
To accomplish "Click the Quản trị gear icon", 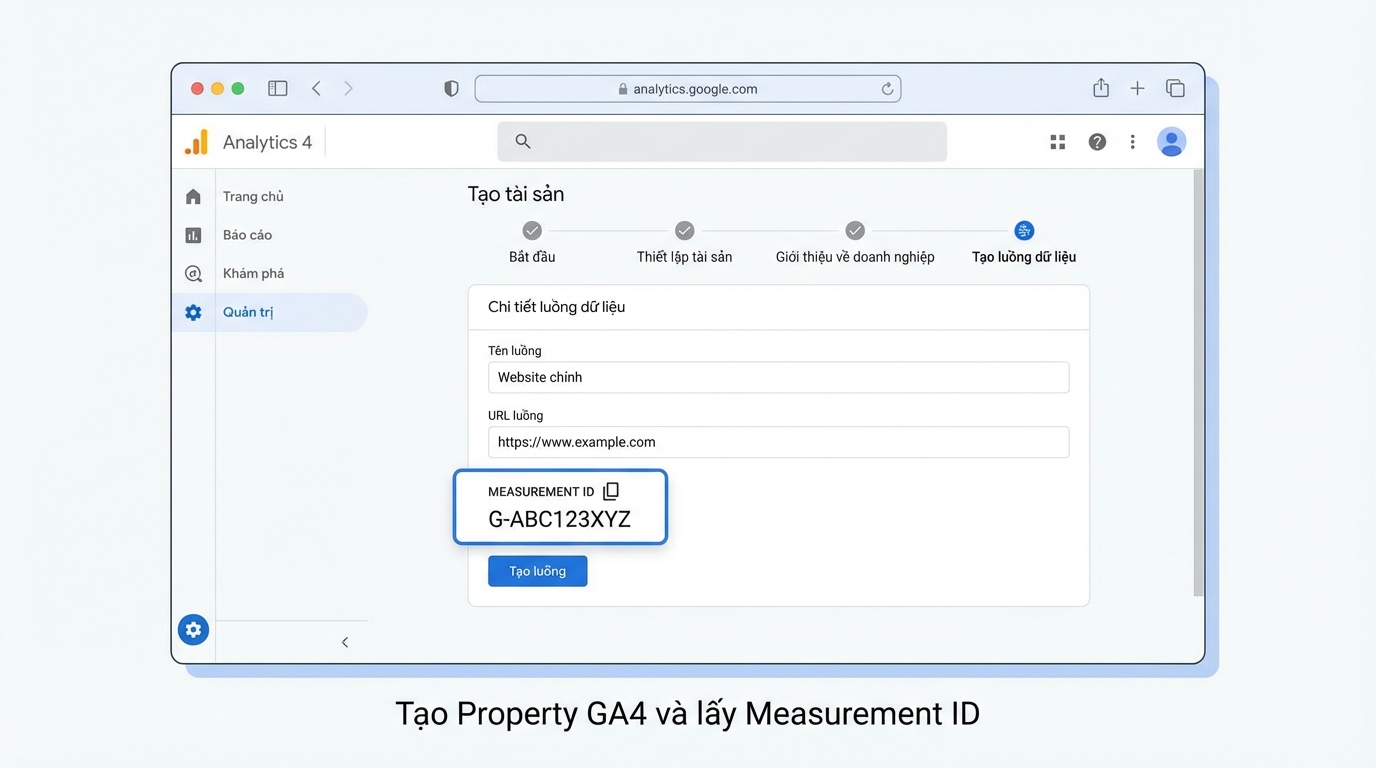I will point(193,311).
